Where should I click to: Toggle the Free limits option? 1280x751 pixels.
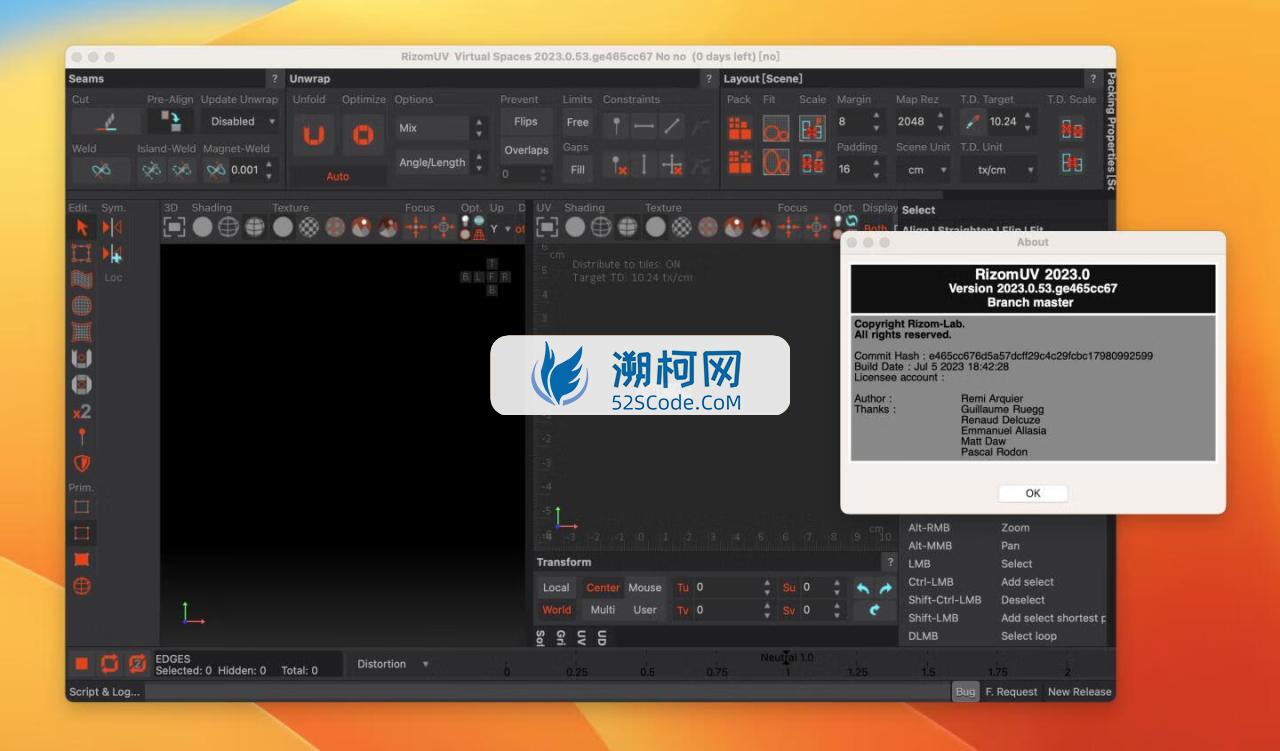(x=577, y=122)
